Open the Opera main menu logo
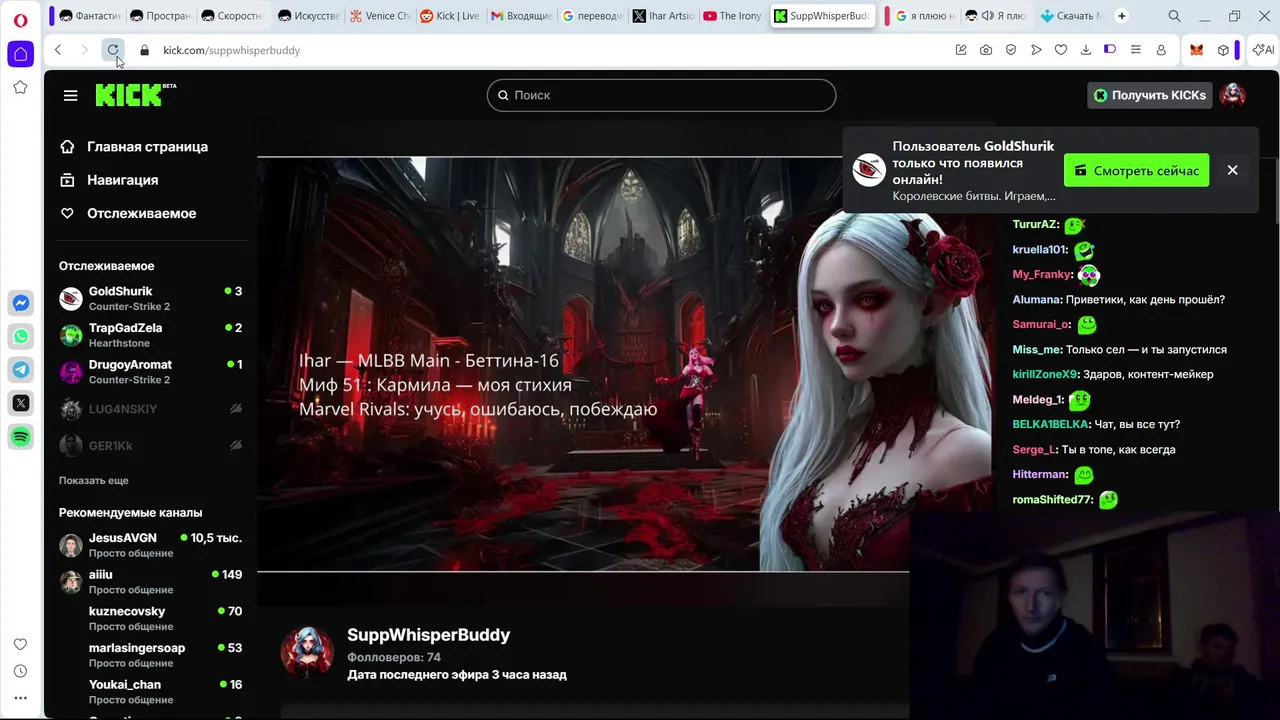The width and height of the screenshot is (1280, 720). point(20,19)
